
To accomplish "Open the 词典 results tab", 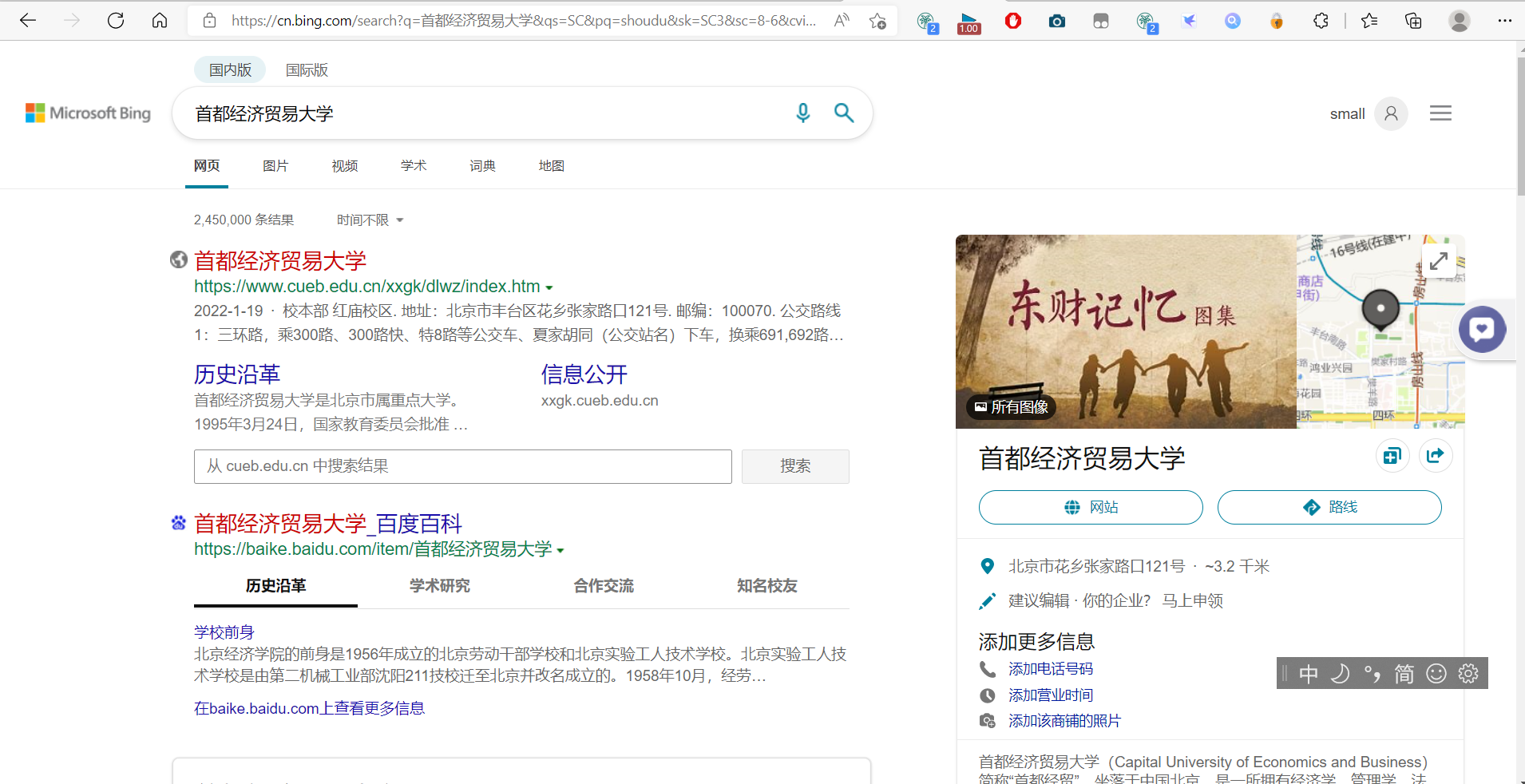I will (x=482, y=166).
